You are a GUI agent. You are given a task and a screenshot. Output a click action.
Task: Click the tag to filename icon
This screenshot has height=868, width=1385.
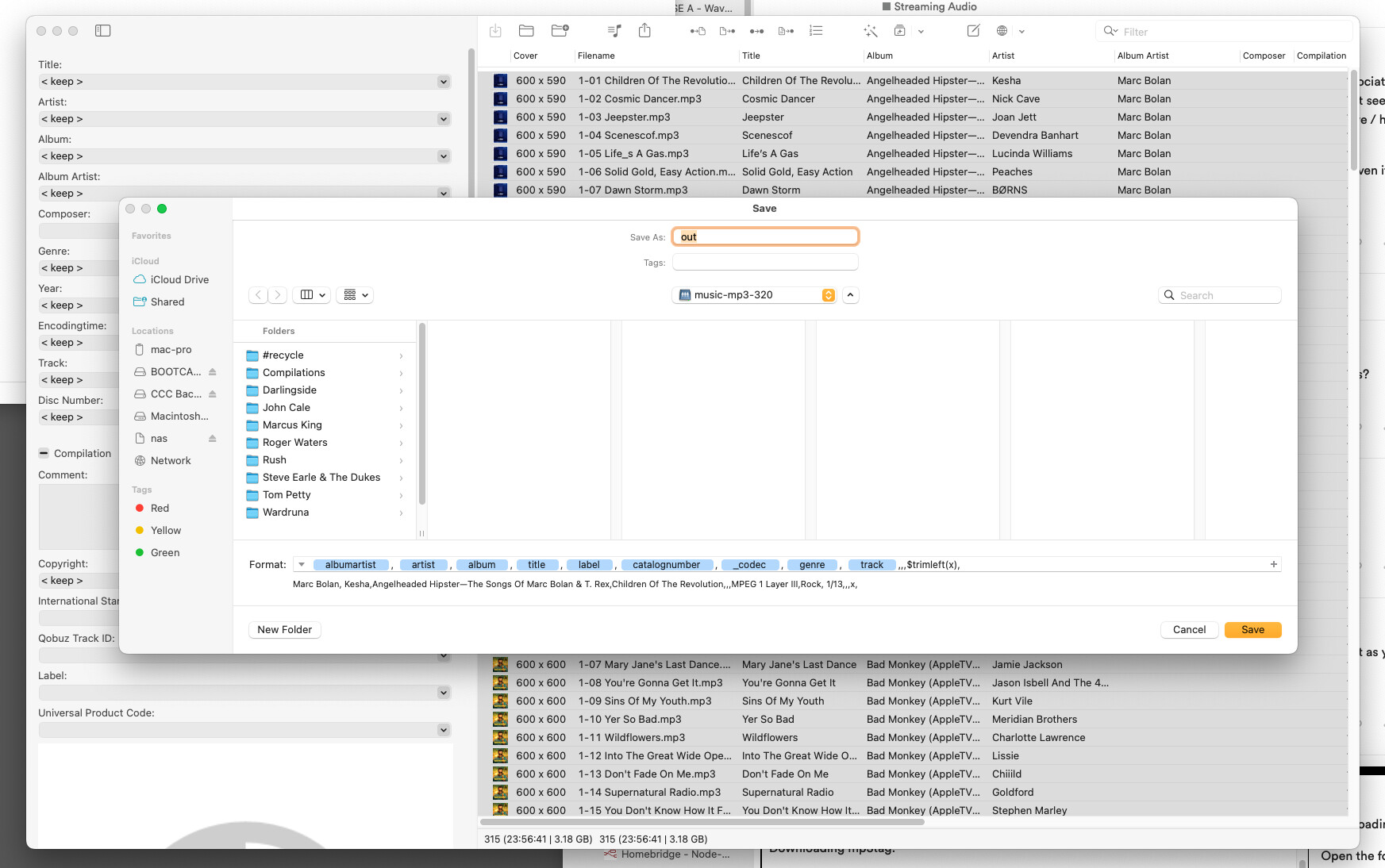click(698, 31)
